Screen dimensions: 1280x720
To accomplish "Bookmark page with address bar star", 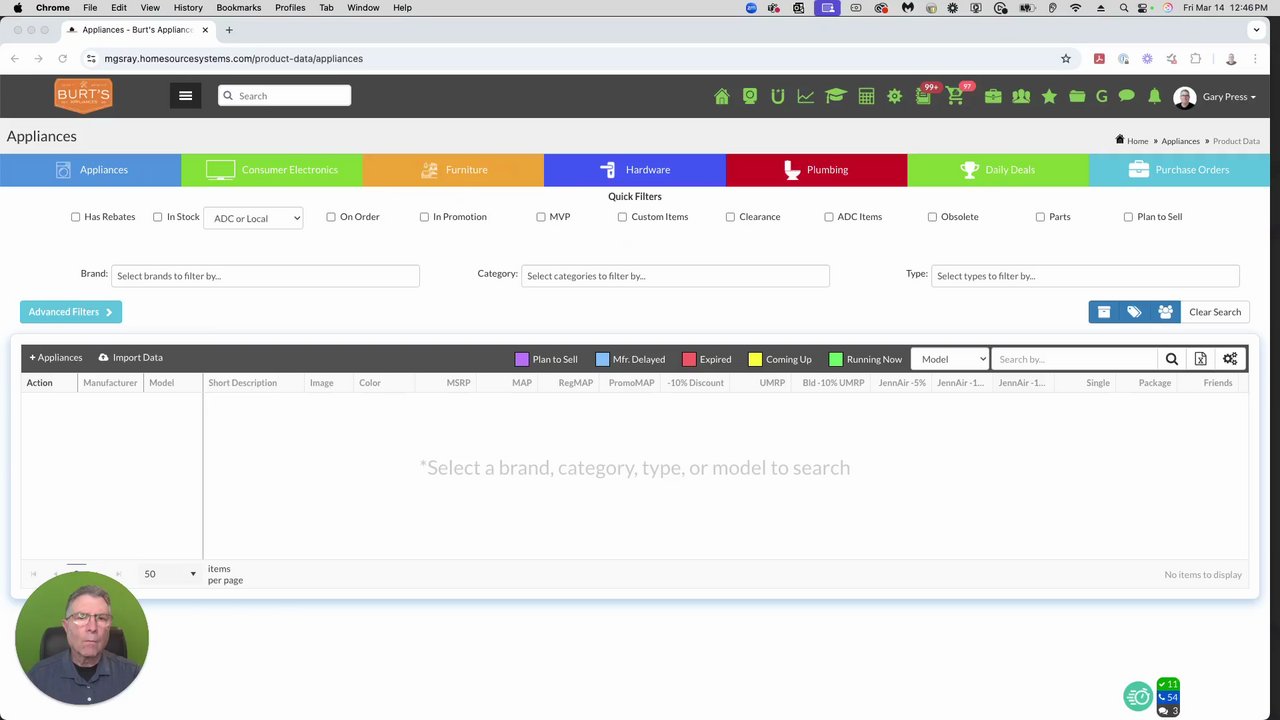I will click(x=1066, y=59).
